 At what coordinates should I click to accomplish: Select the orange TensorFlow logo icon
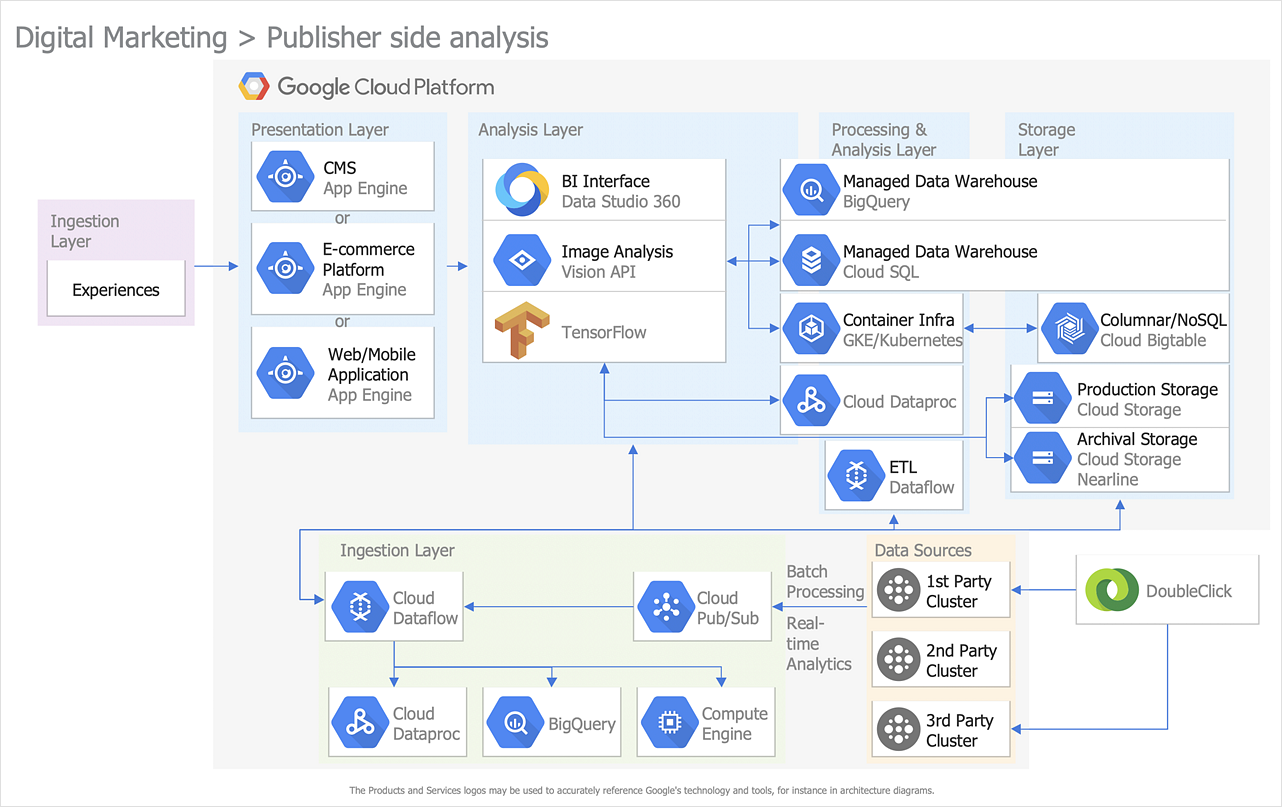522,331
